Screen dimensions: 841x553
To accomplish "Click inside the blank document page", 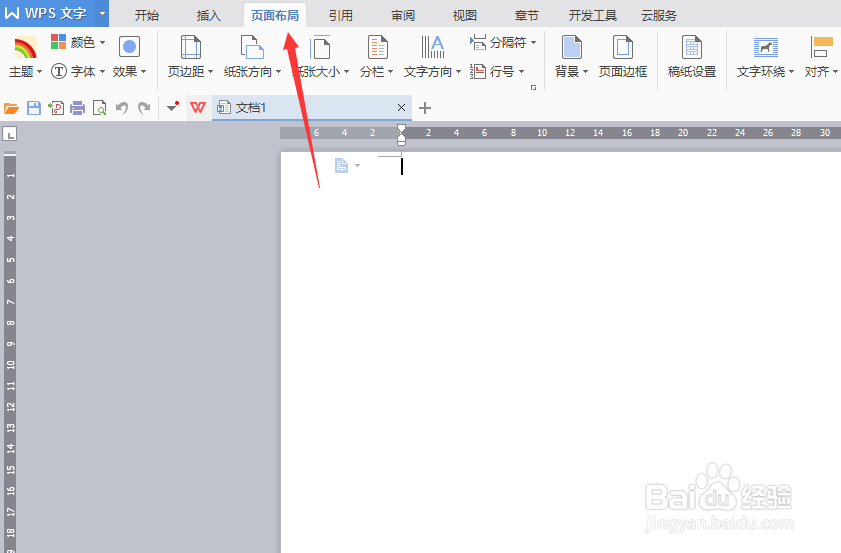I will tap(560, 351).
